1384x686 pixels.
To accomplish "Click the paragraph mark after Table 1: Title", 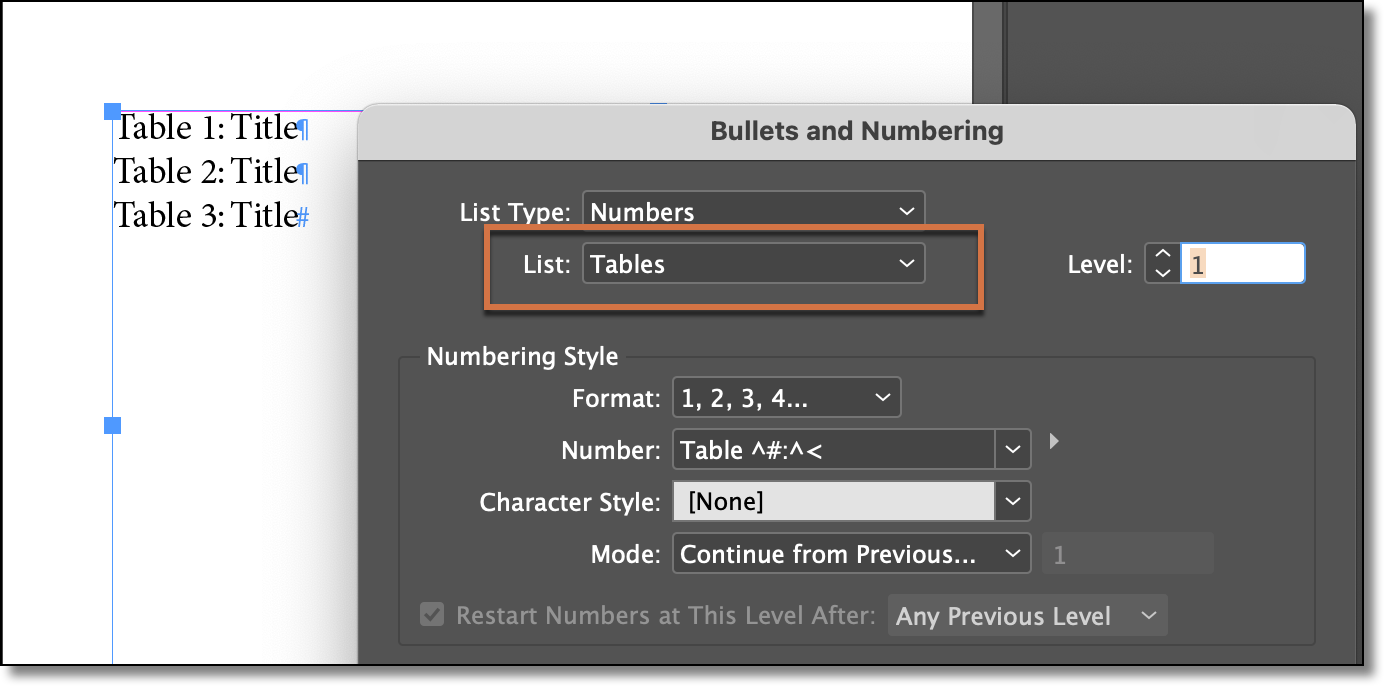I will click(x=301, y=128).
